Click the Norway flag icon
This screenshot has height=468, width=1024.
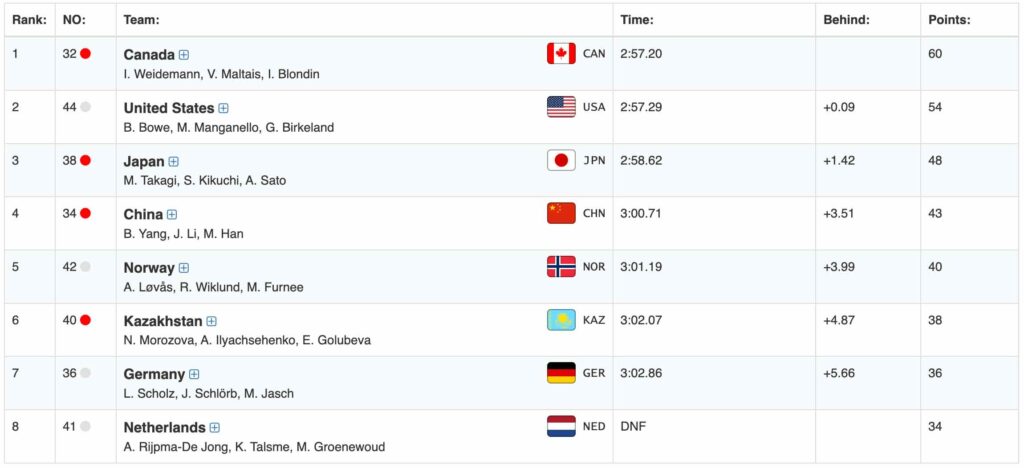(x=561, y=267)
